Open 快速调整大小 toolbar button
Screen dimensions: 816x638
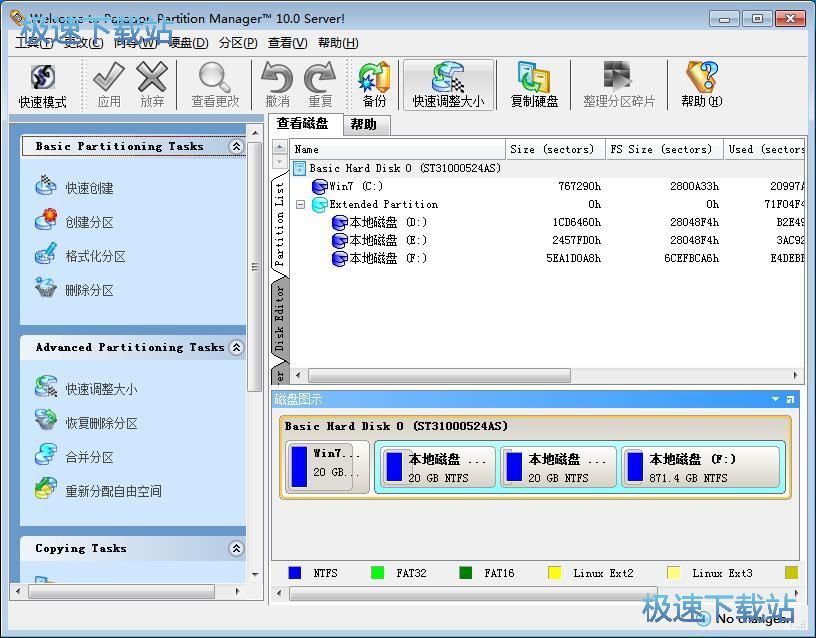click(449, 85)
